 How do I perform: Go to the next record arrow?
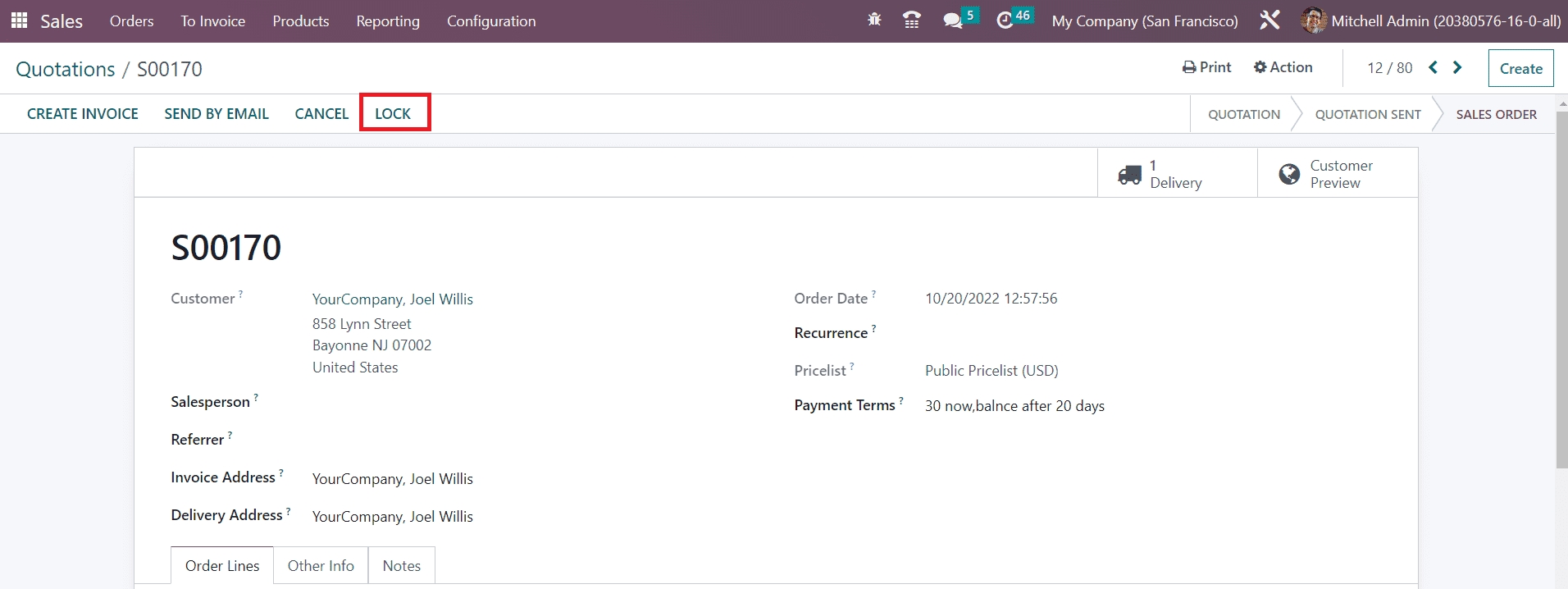click(x=1457, y=67)
